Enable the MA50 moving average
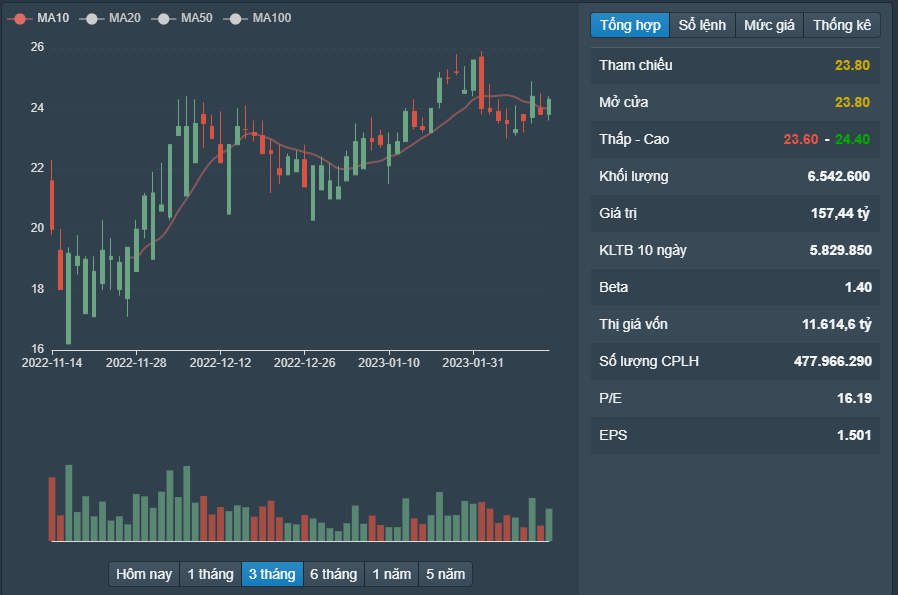Image resolution: width=898 pixels, height=595 pixels. [x=182, y=18]
